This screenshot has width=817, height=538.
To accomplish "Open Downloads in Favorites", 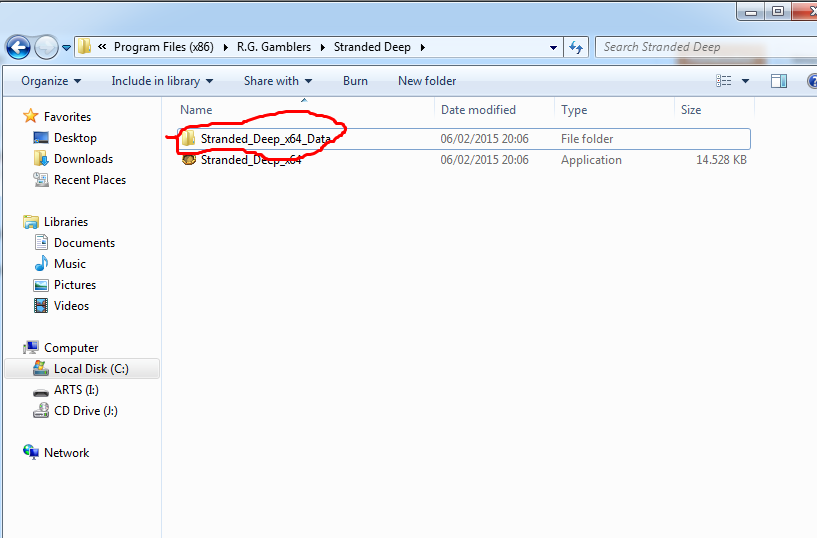I will pyautogui.click(x=83, y=159).
